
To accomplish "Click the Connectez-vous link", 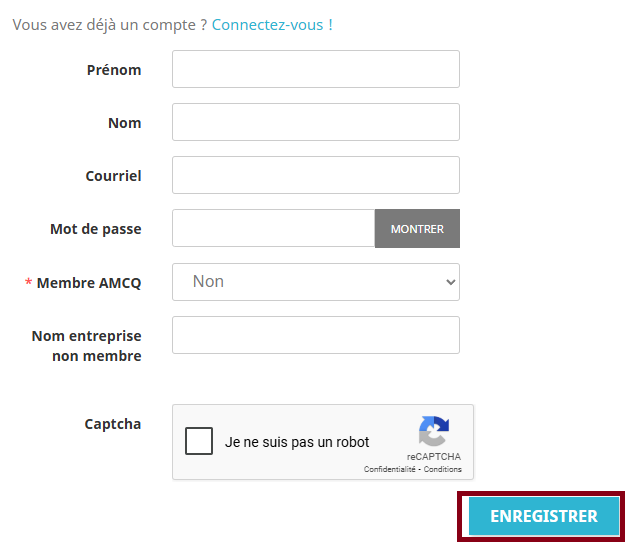I will 272,24.
